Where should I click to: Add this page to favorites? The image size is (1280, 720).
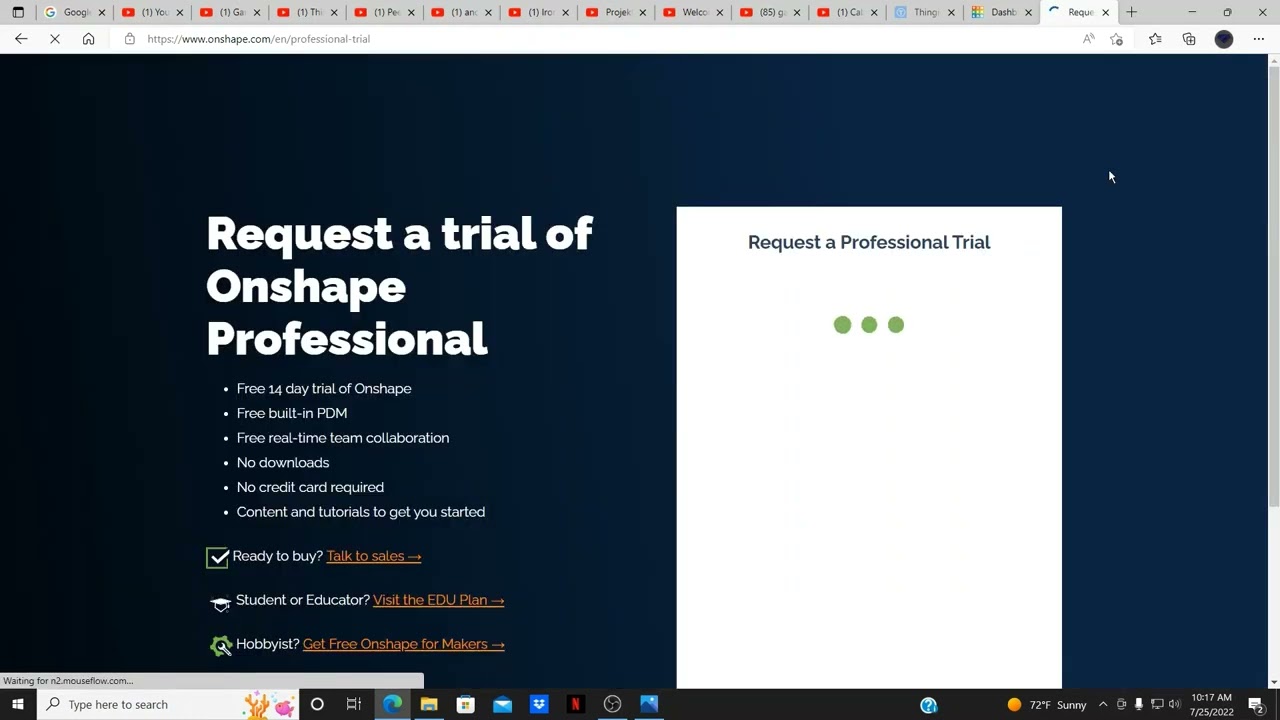pos(1117,39)
